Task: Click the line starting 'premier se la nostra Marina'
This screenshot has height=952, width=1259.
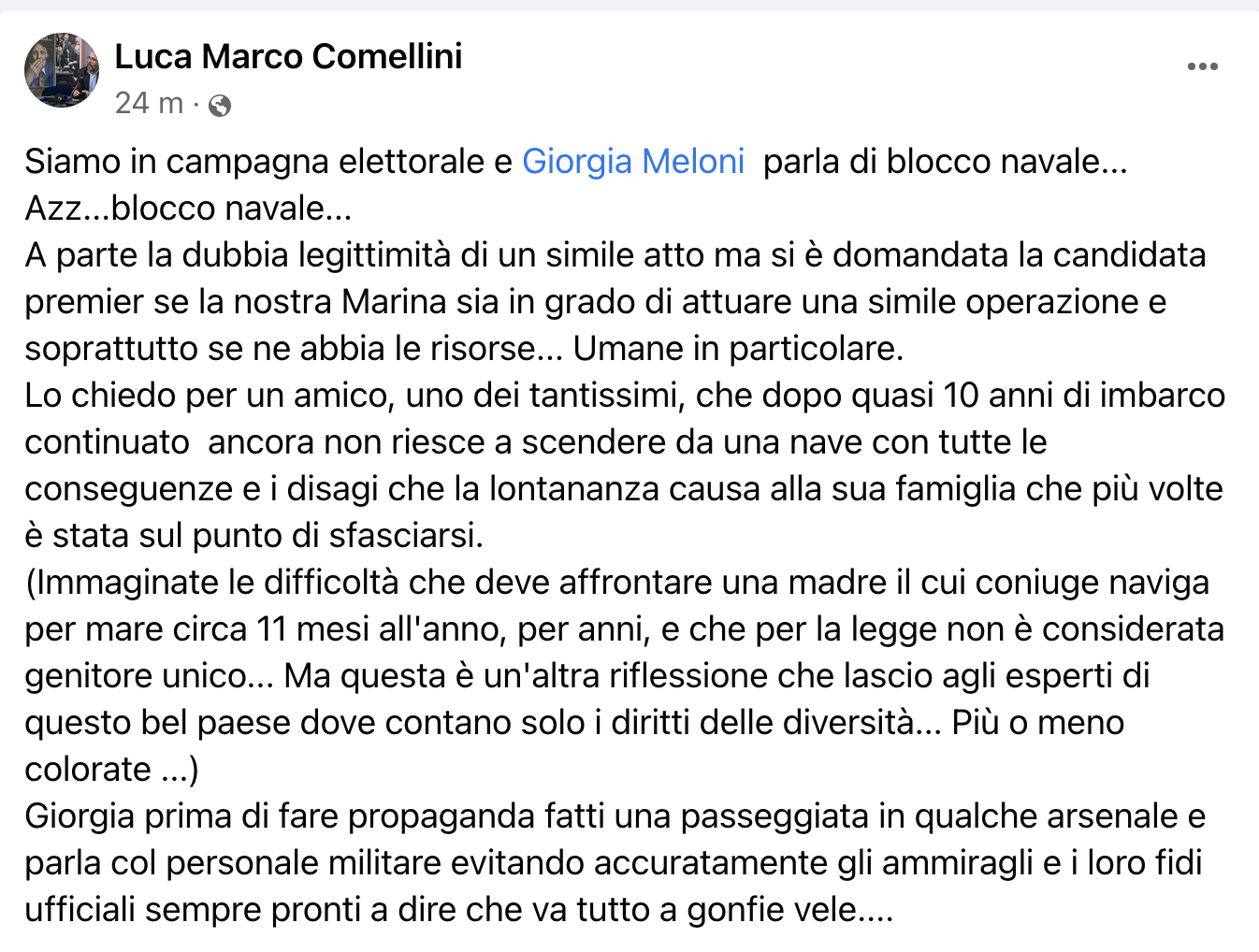Action: point(595,302)
